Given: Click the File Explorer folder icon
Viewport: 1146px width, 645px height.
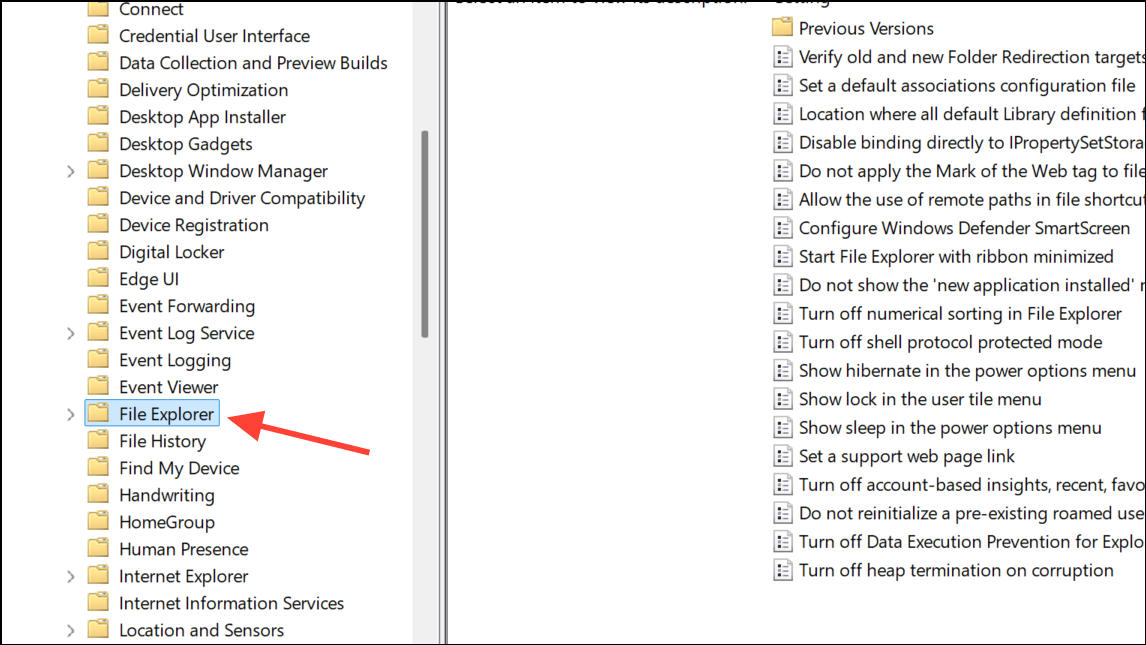Looking at the screenshot, I should click(97, 414).
